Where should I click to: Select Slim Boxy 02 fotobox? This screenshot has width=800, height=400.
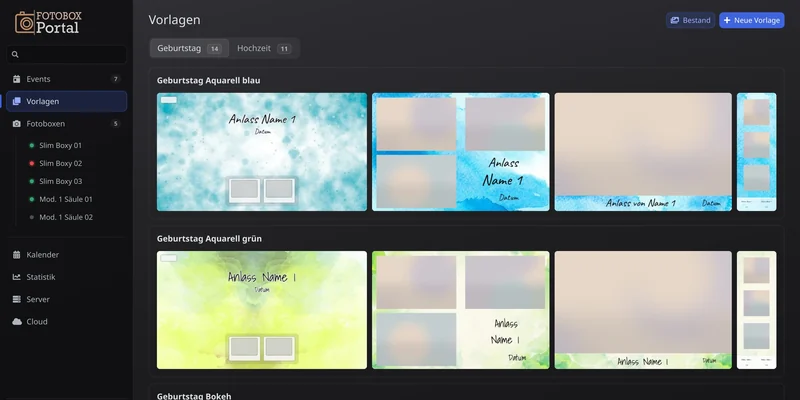coord(60,163)
